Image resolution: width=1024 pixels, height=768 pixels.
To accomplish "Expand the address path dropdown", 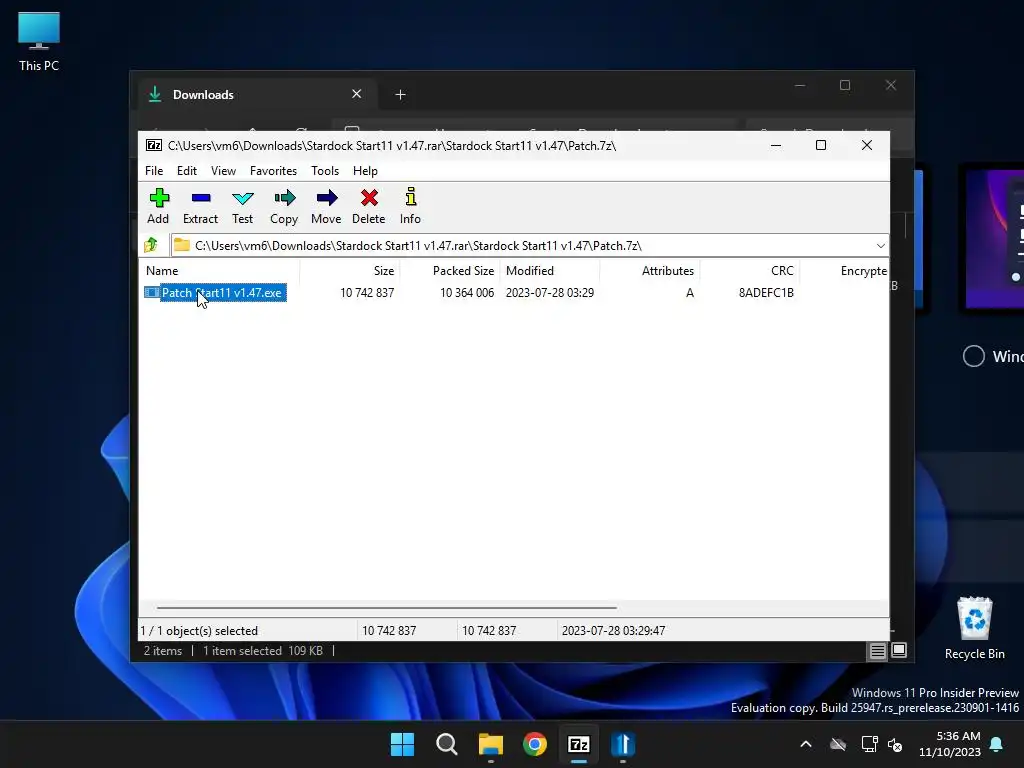I will tap(880, 246).
